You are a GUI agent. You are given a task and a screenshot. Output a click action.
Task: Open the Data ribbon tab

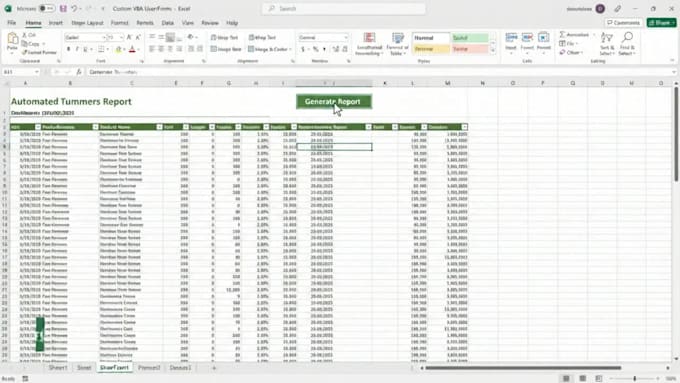pyautogui.click(x=167, y=23)
